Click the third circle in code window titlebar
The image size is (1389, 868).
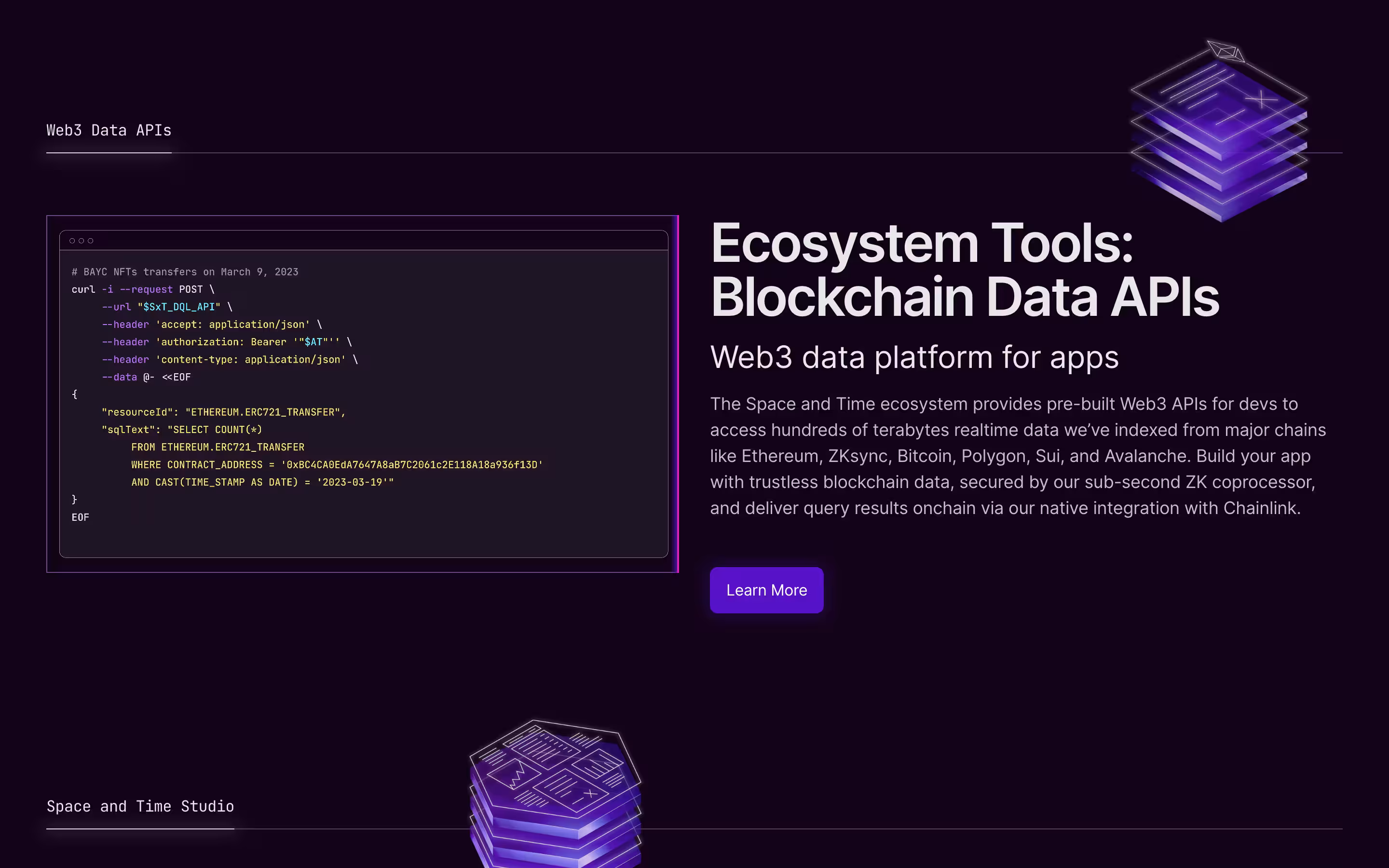pos(91,241)
